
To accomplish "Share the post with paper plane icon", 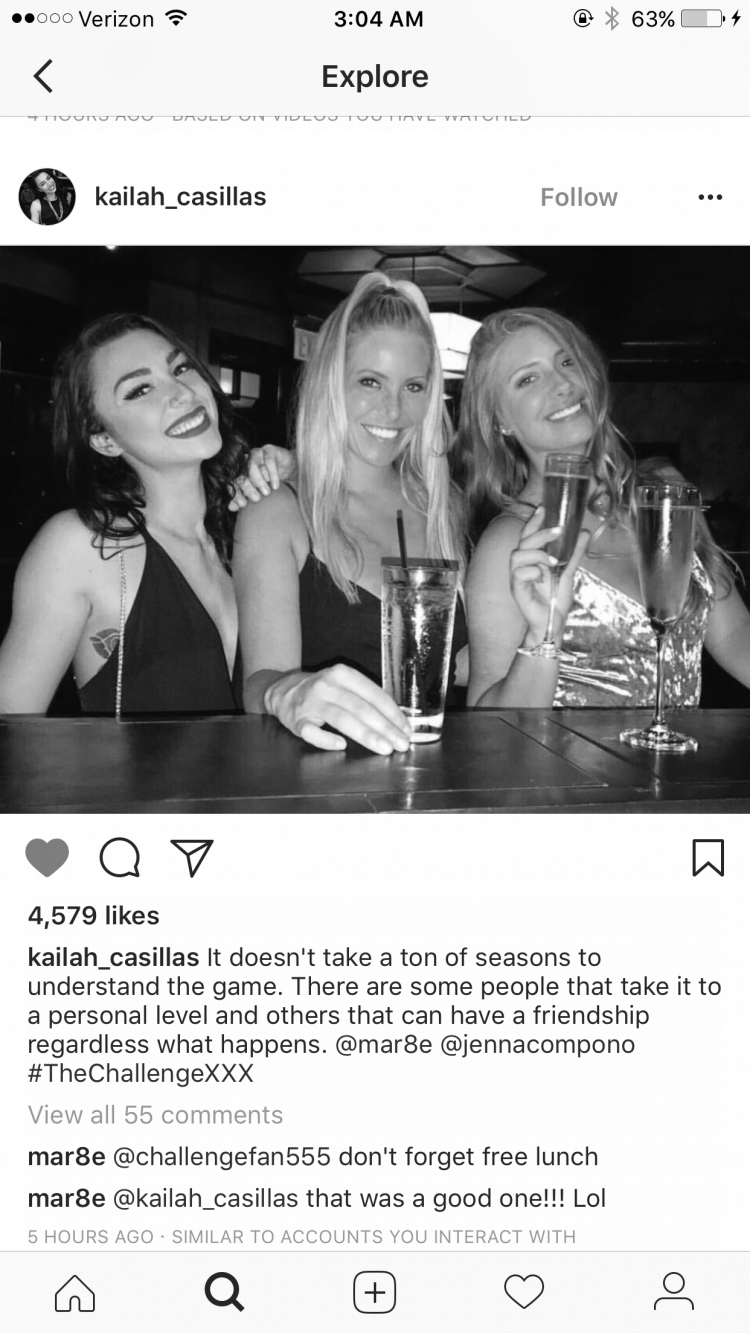I will point(192,857).
